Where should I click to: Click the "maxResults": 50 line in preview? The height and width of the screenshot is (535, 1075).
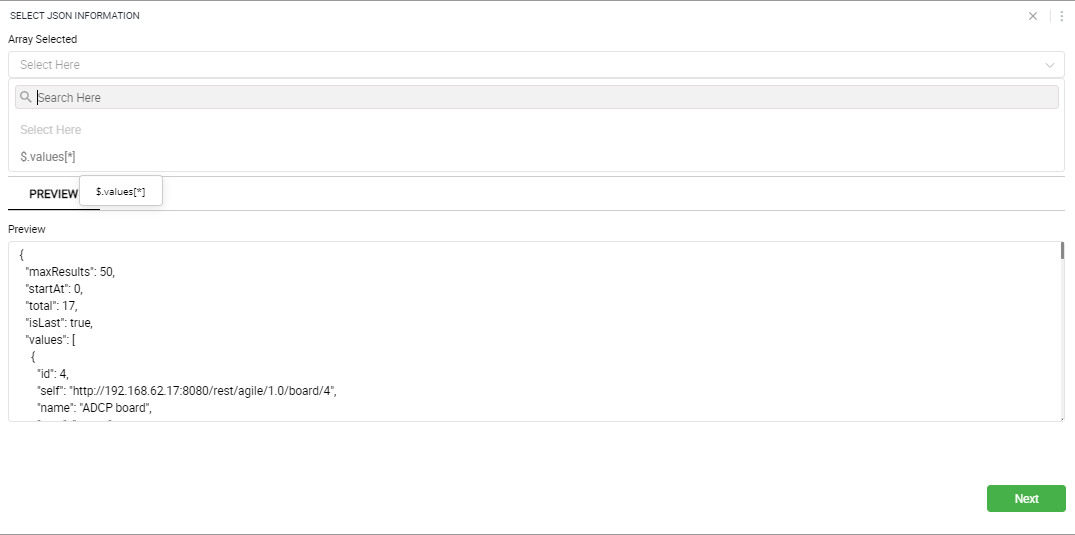pos(70,272)
